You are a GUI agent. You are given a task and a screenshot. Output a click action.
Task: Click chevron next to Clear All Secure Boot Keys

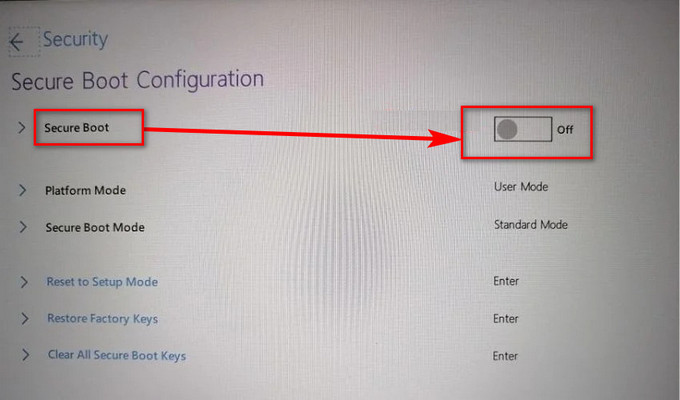[x=26, y=355]
